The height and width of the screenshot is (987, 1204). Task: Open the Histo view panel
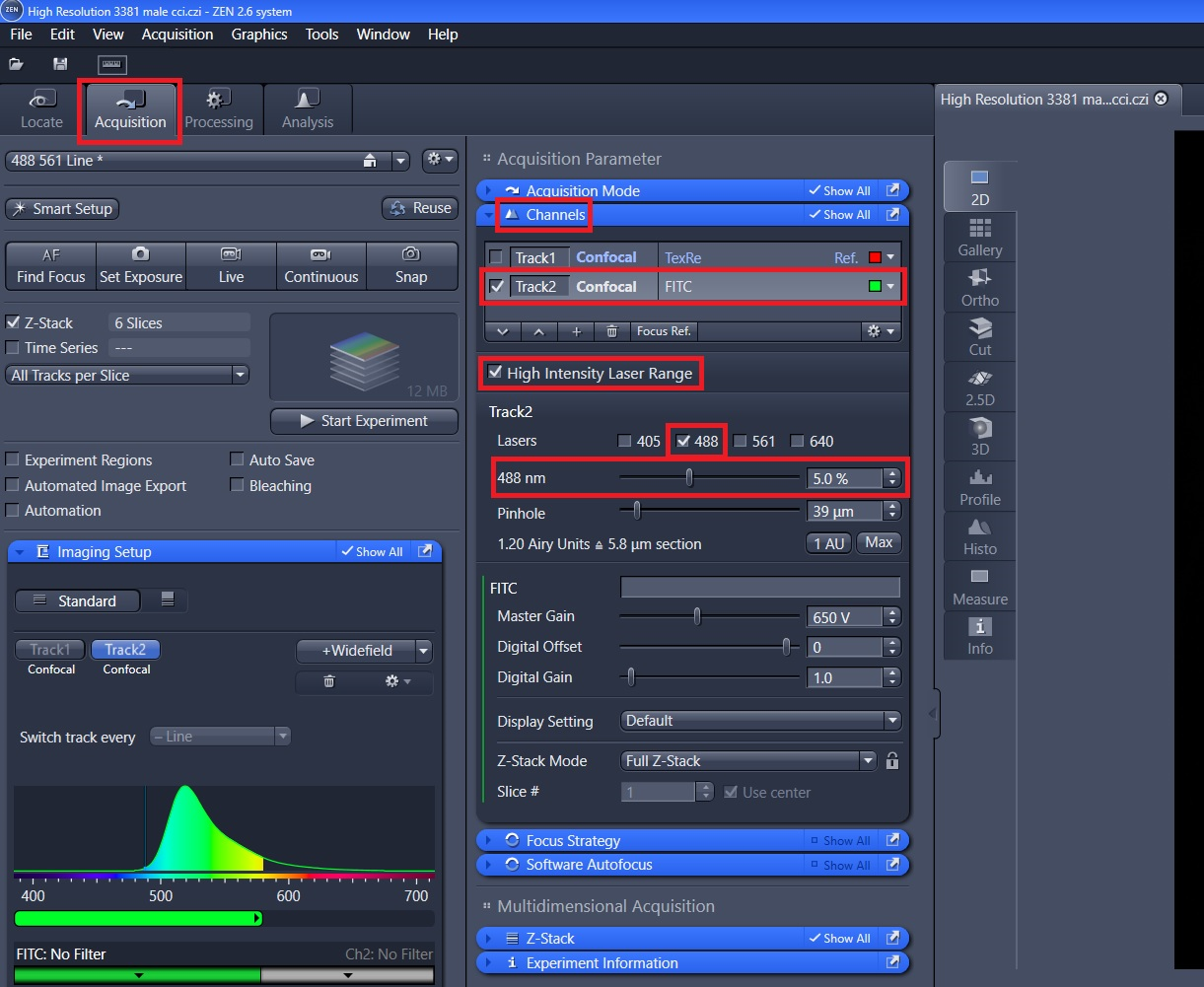979,536
